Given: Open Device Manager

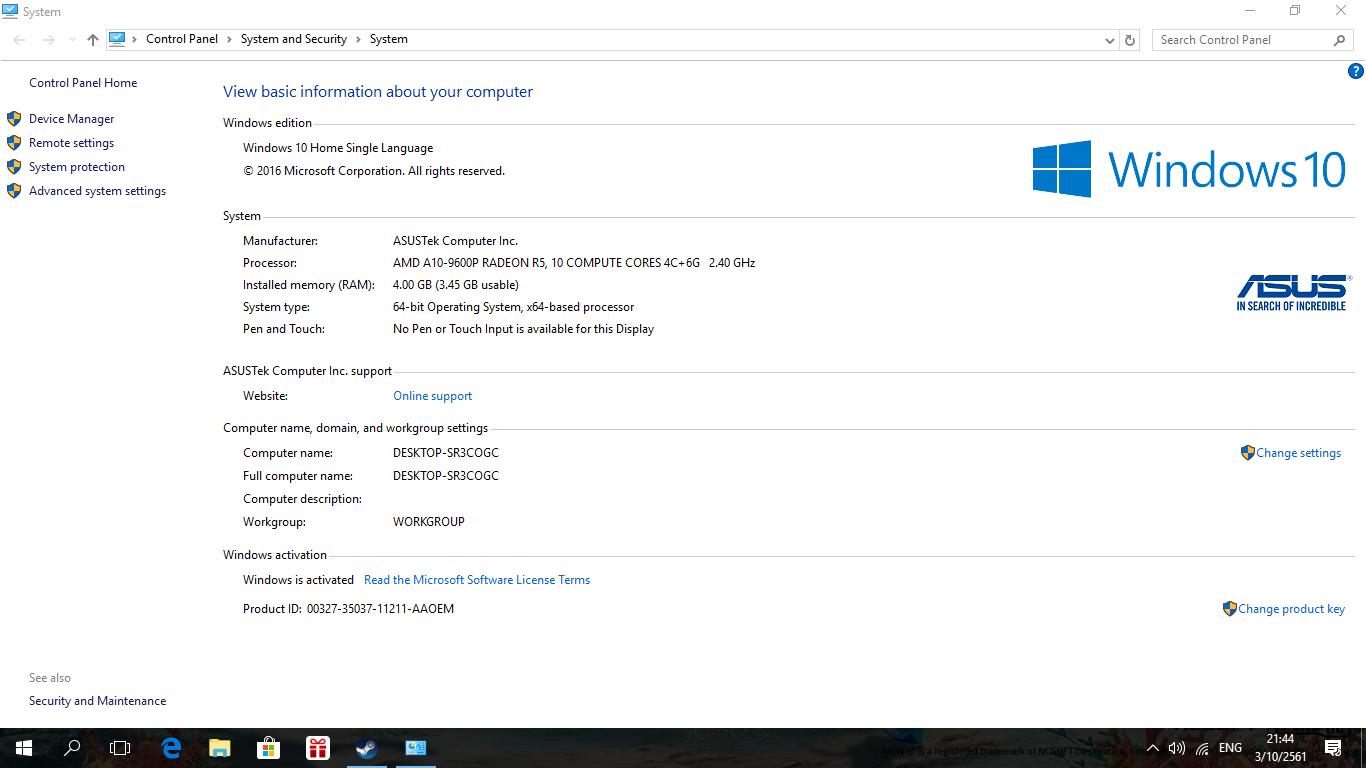Looking at the screenshot, I should [x=72, y=119].
